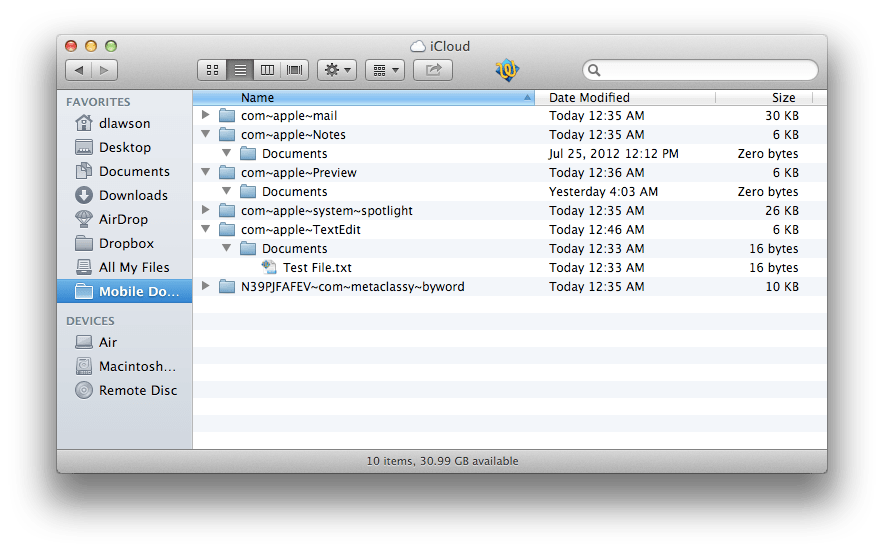Viewport: 884px width, 552px height.
Task: Switch to list view
Action: coord(240,70)
